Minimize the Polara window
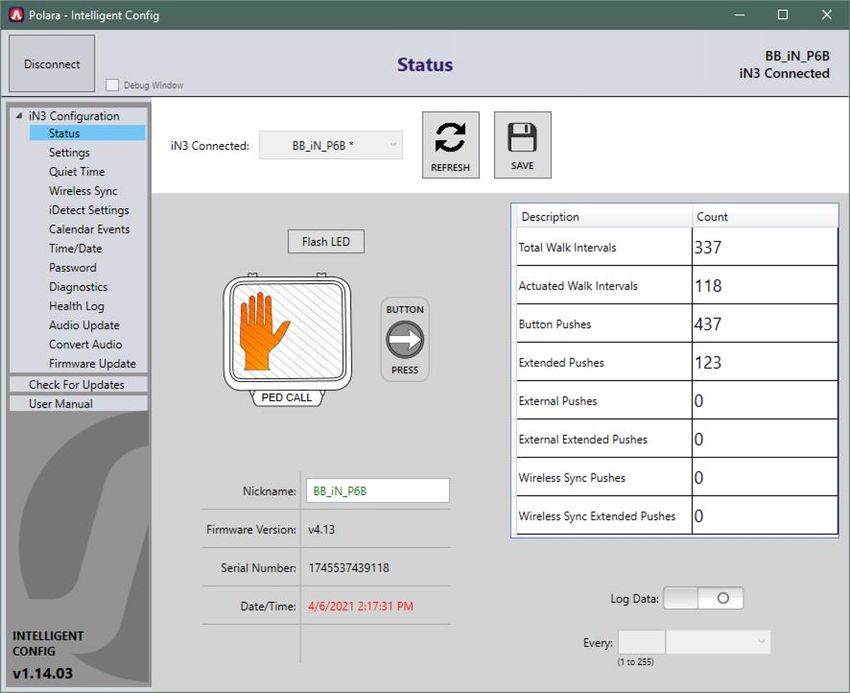 coord(739,15)
